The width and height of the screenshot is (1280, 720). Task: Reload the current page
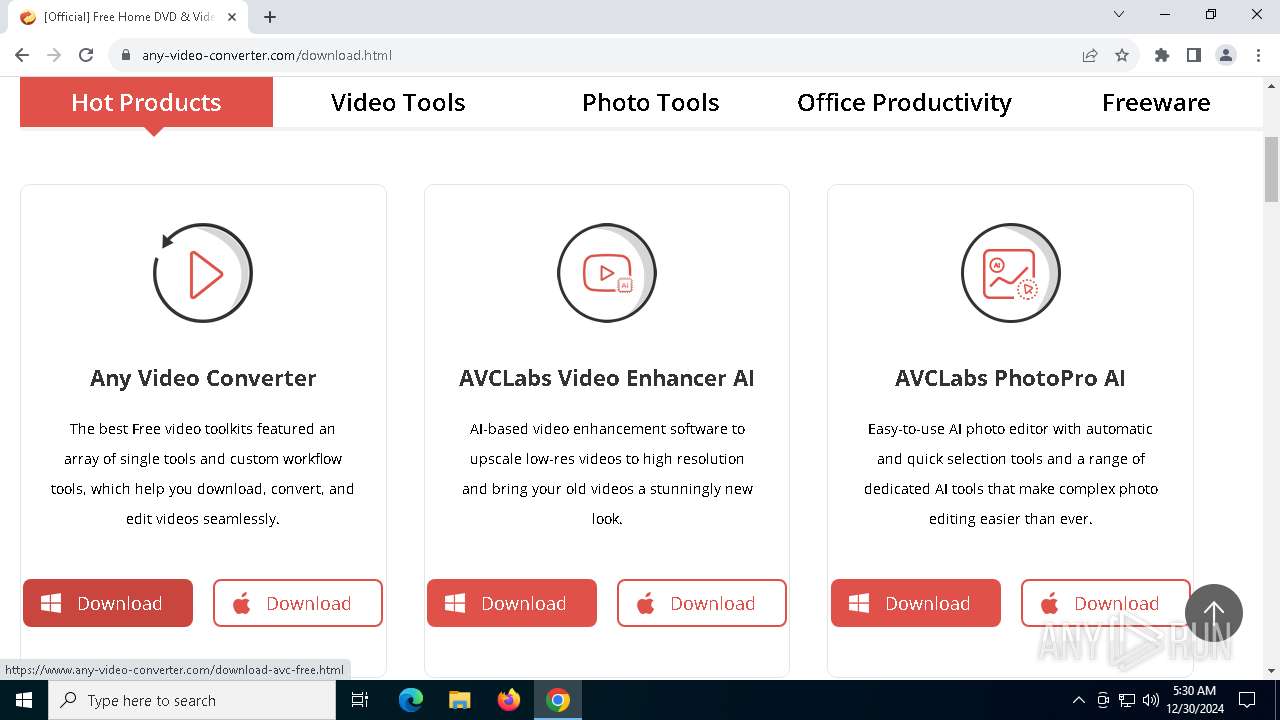pos(86,55)
